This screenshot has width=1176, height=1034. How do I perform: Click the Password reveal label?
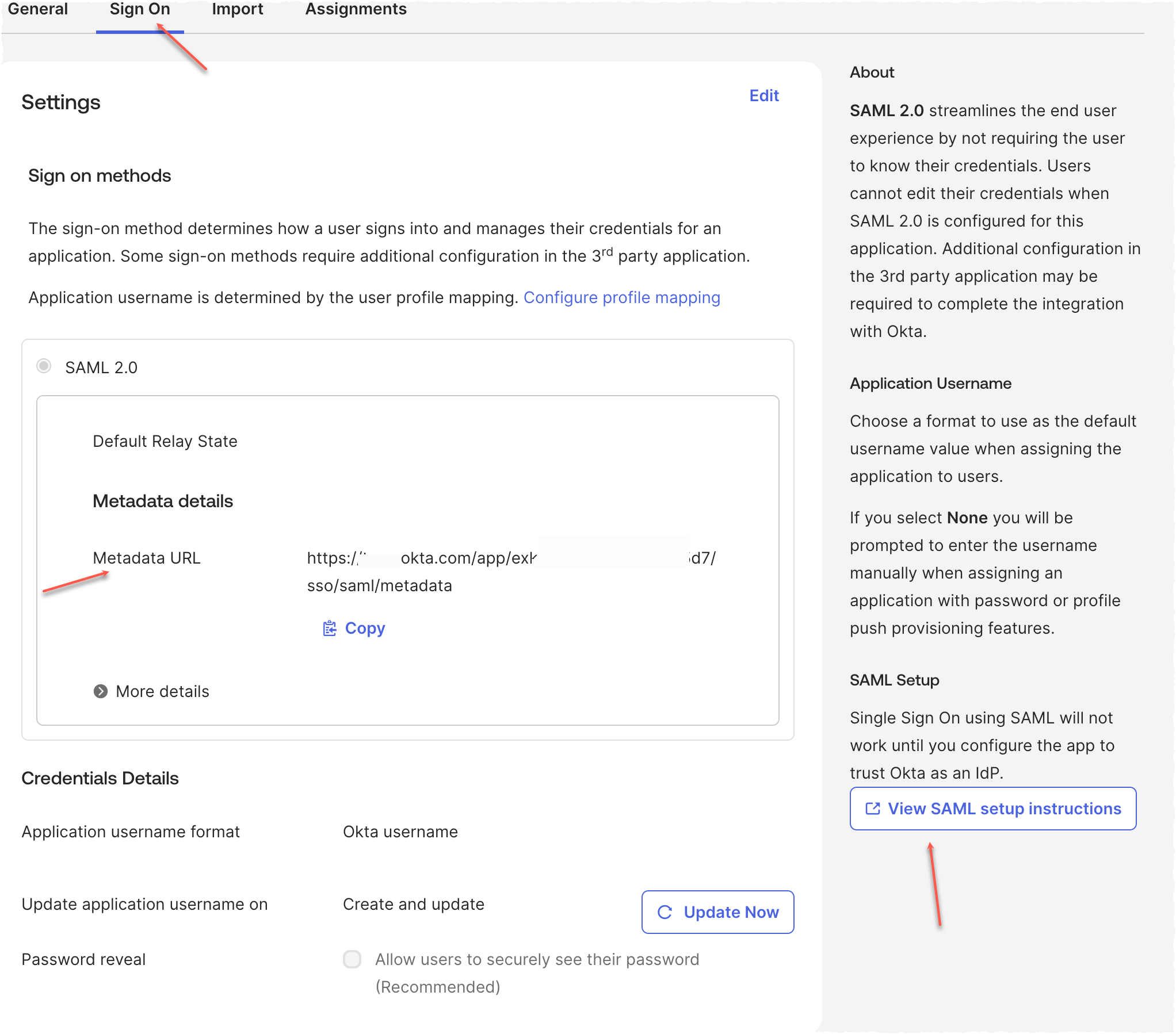coord(83,959)
